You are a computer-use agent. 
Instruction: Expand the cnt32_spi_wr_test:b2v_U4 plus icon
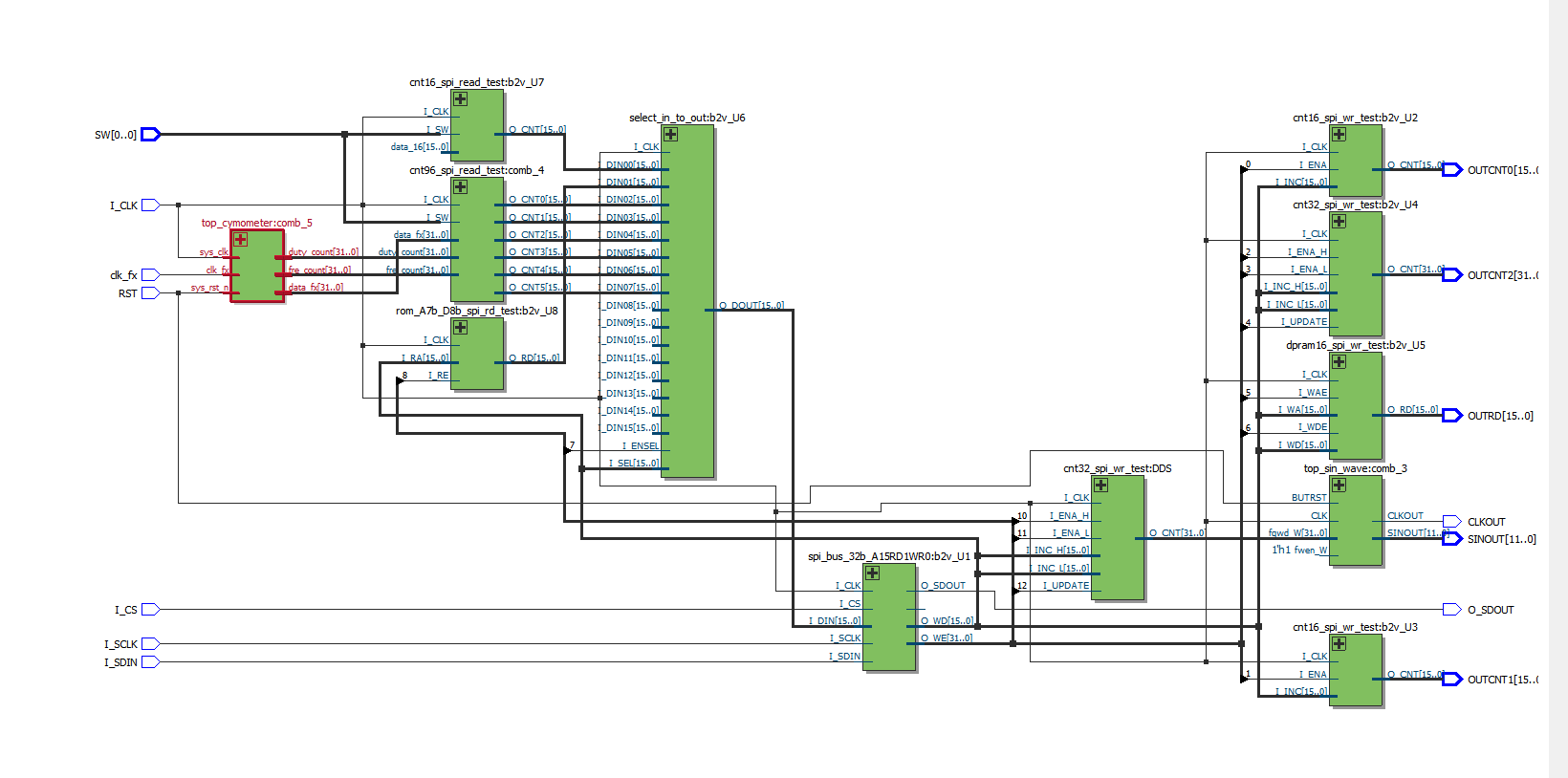[1339, 221]
